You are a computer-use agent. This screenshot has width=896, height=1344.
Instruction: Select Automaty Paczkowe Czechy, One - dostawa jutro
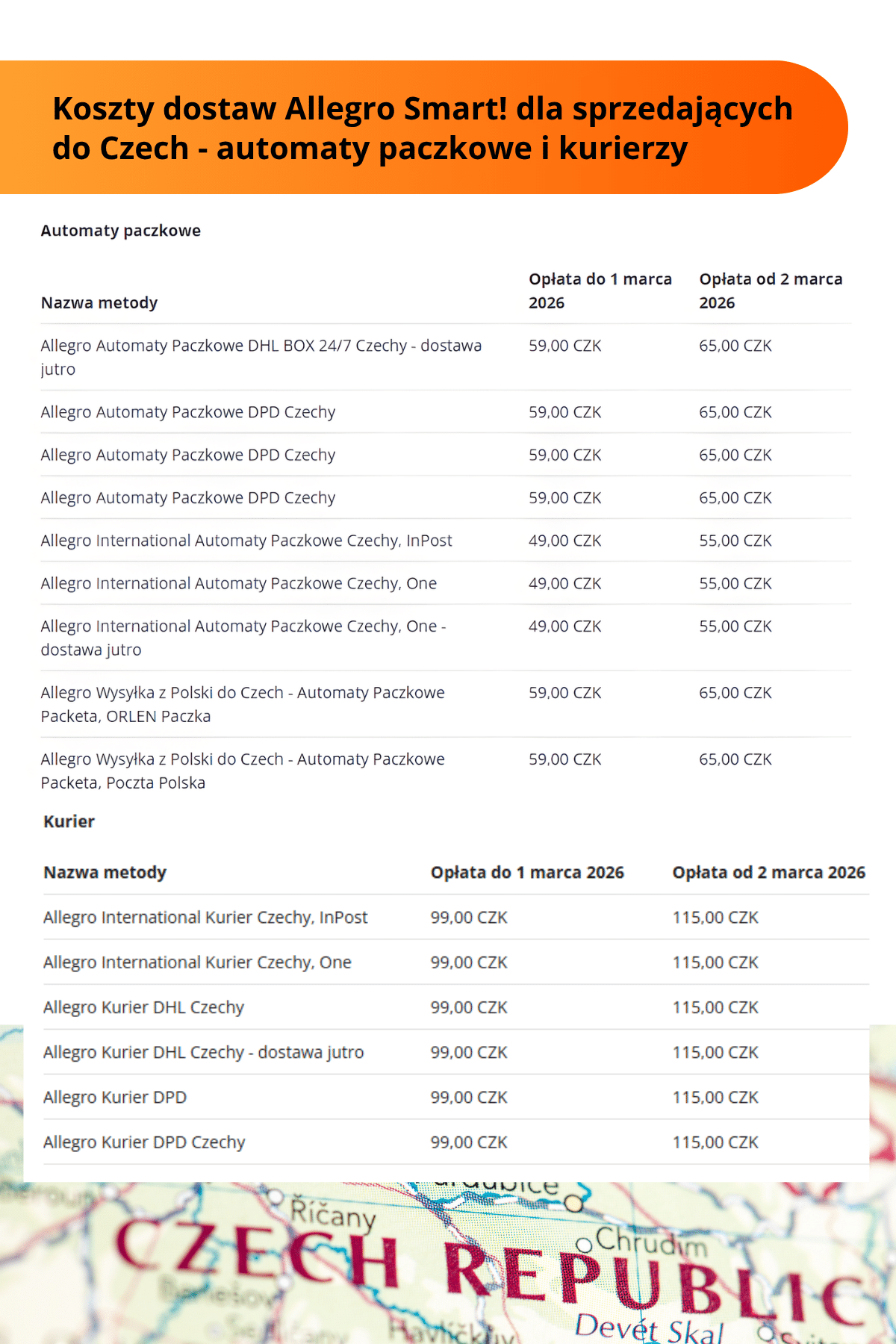point(243,638)
